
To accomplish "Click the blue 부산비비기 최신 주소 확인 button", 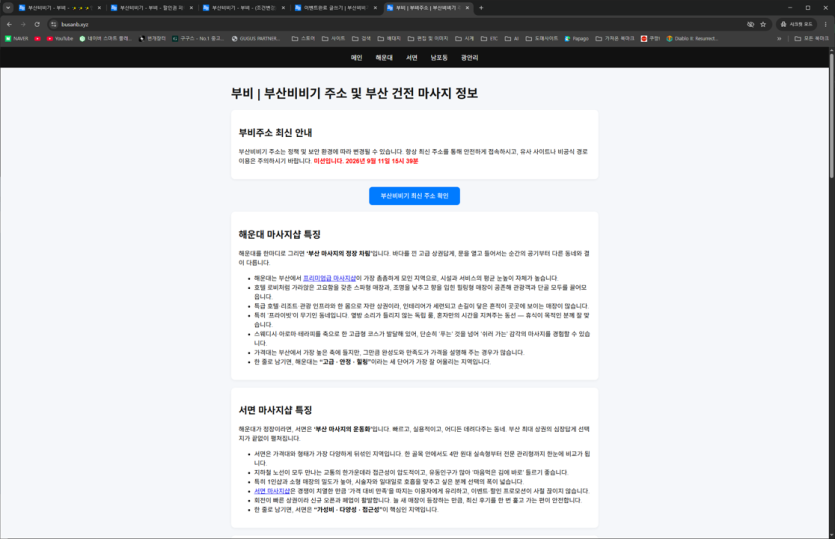I will pos(414,196).
